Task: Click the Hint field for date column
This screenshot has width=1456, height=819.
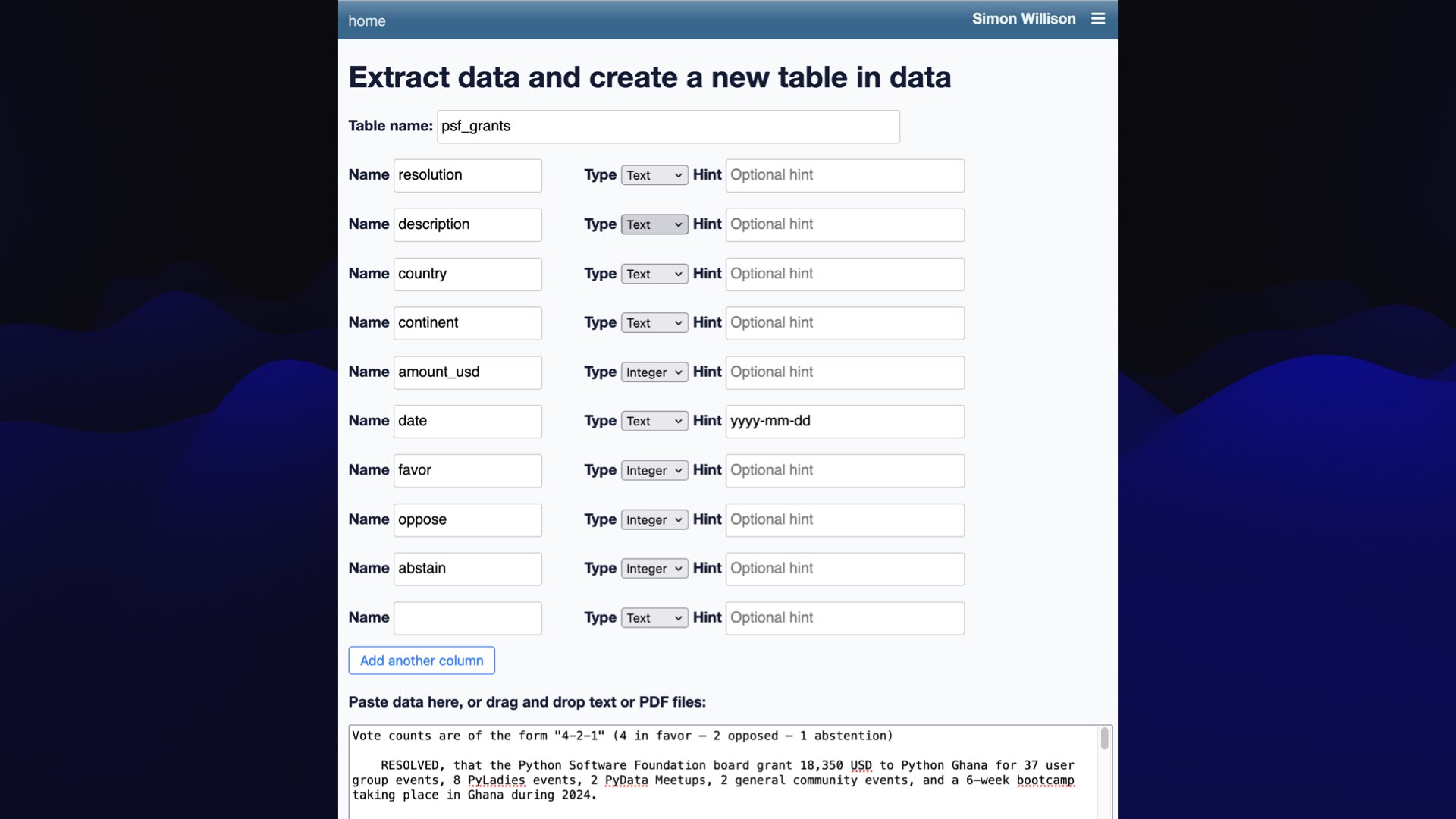Action: 844,421
